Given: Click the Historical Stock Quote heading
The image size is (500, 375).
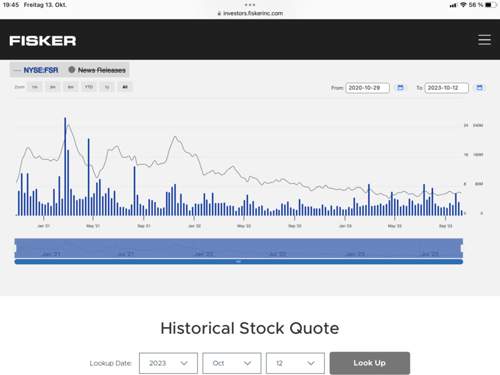Looking at the screenshot, I should [x=250, y=328].
